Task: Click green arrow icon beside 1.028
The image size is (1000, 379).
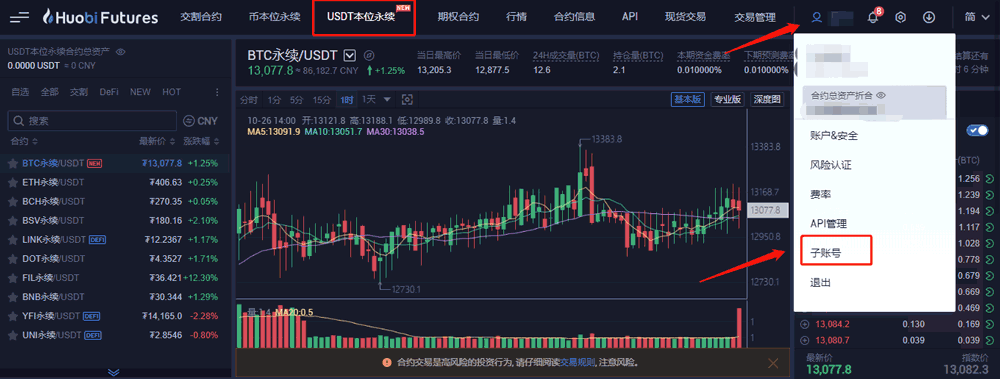Action: 990,243
